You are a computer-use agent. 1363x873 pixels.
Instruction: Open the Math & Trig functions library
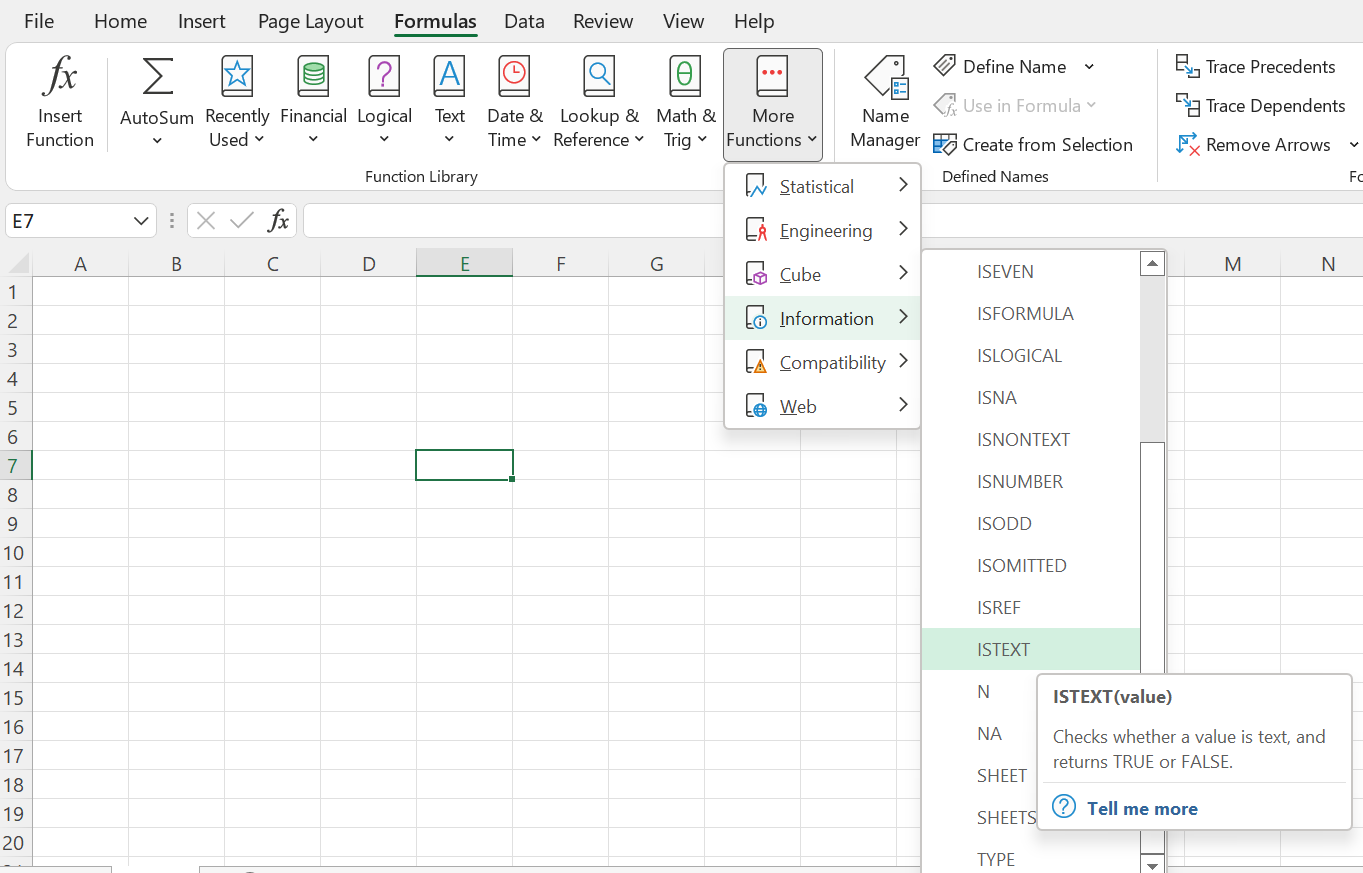(x=686, y=103)
